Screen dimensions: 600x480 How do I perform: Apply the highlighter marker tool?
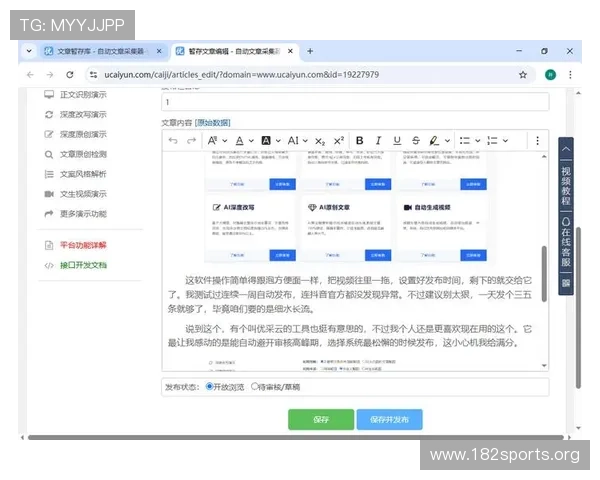point(434,141)
